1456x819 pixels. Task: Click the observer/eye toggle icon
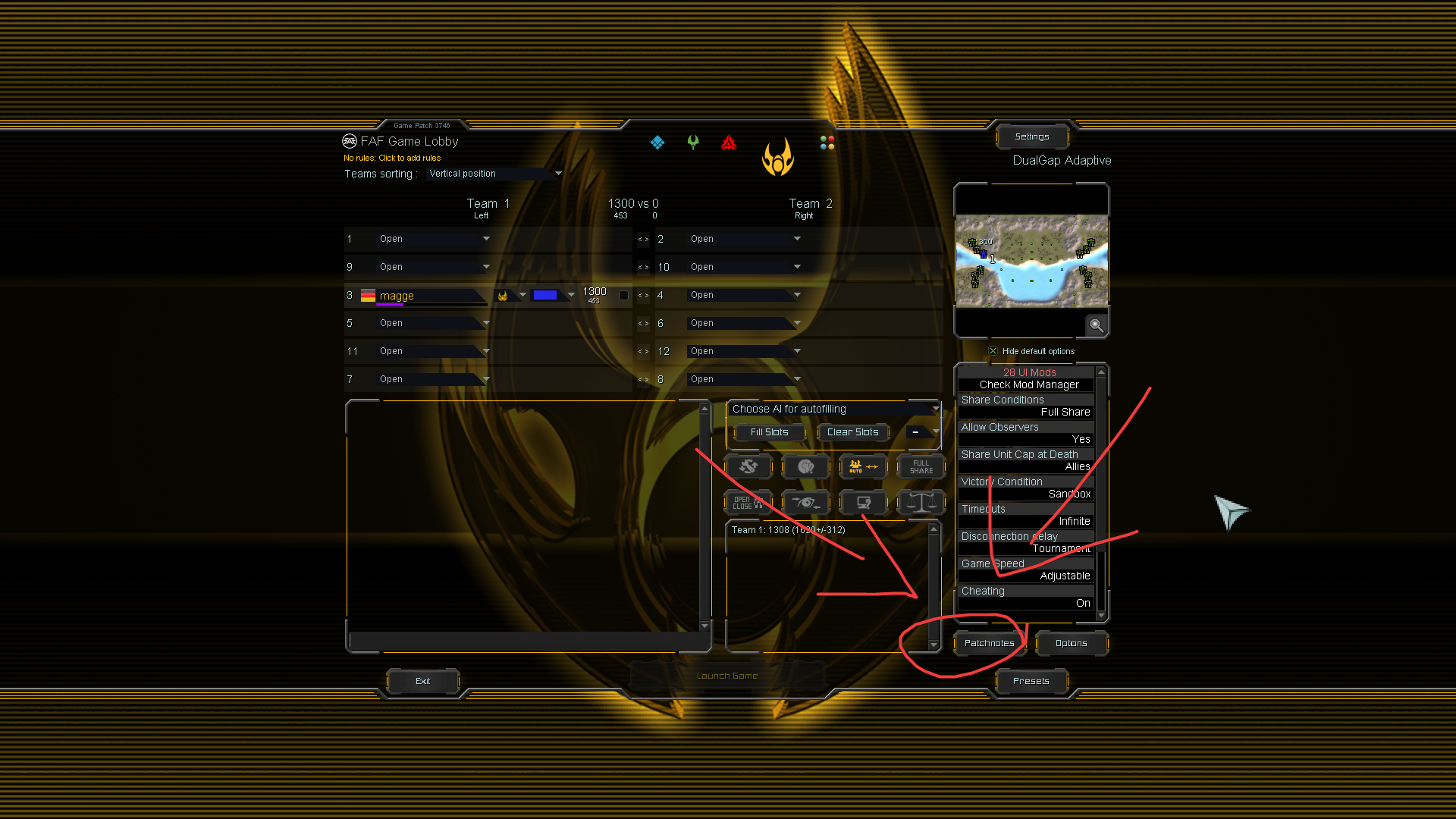pos(805,502)
